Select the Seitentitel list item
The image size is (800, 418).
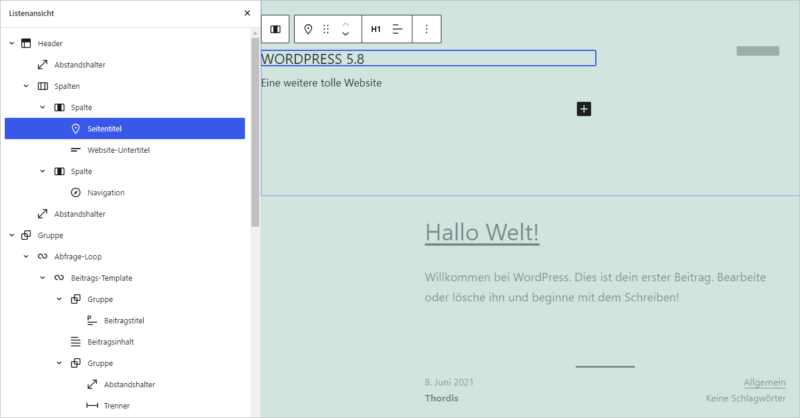125,129
